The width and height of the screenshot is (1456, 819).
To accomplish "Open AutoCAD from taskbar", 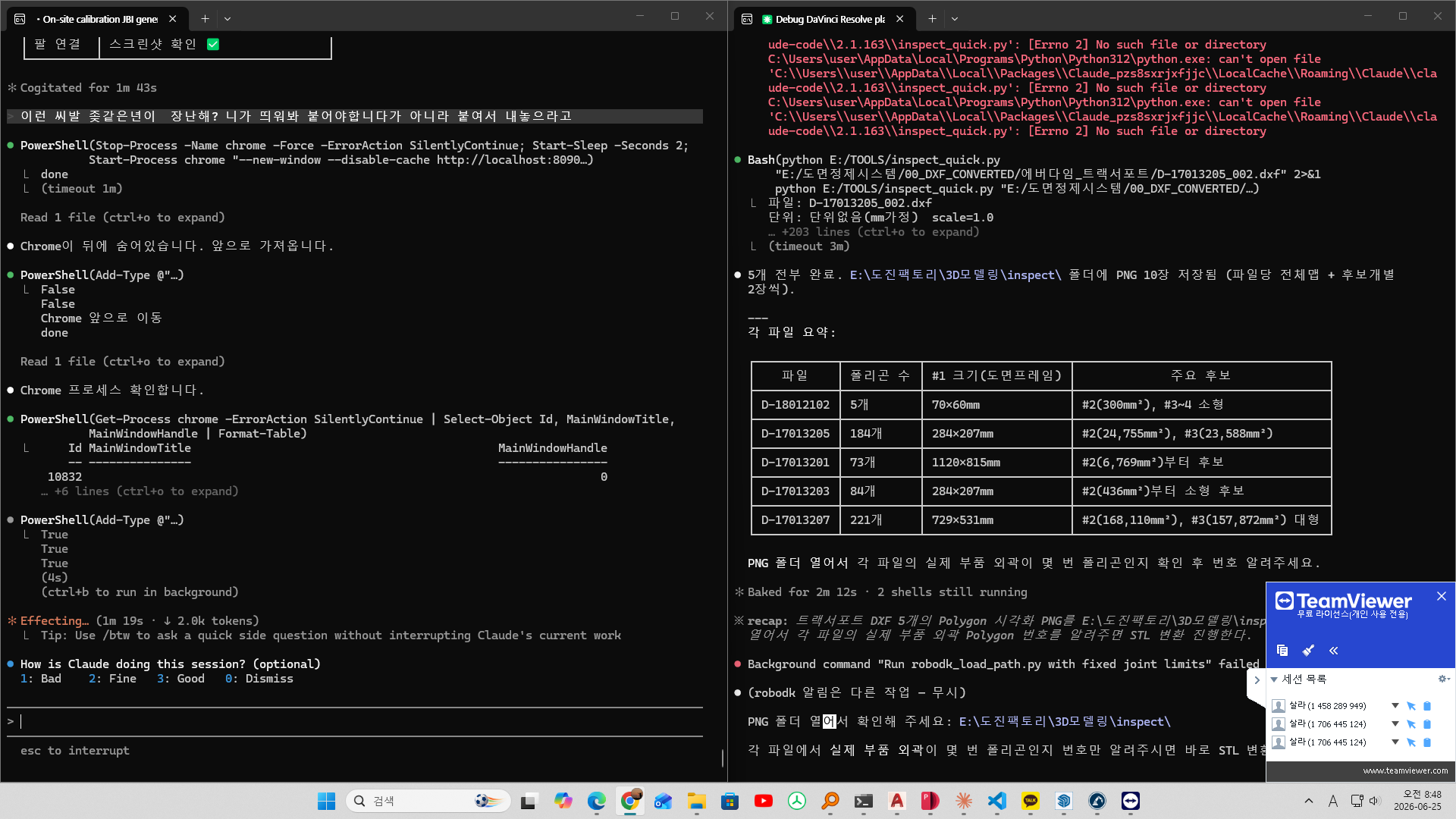I will (896, 801).
